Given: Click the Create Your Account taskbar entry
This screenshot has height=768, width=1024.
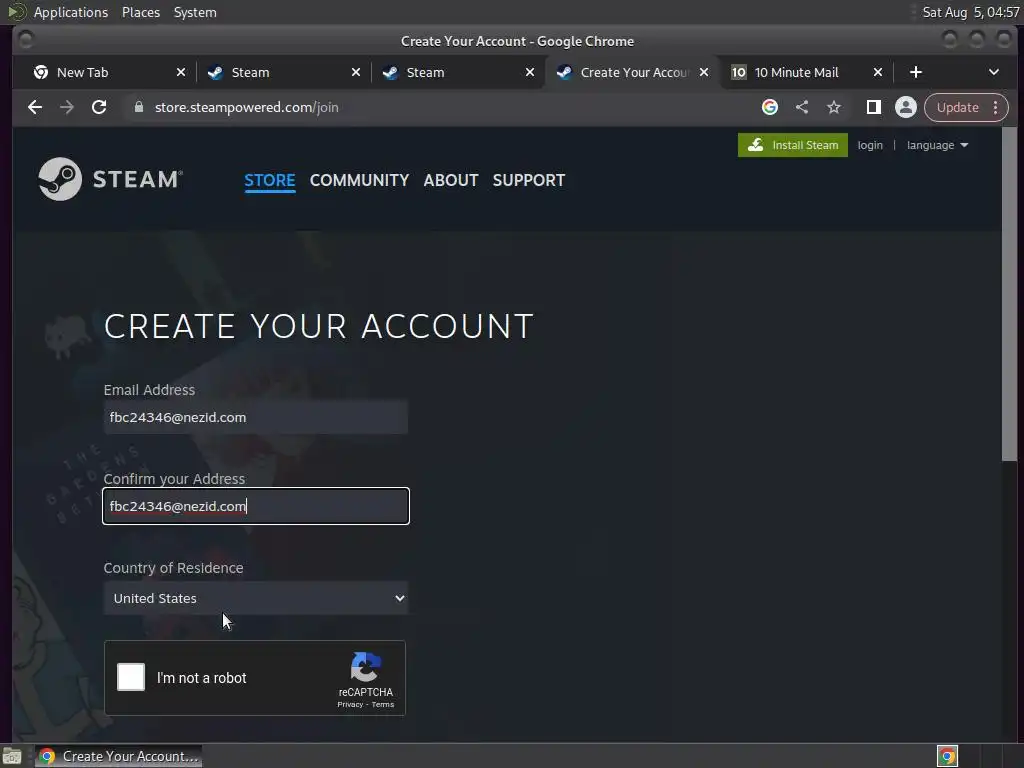Looking at the screenshot, I should point(119,756).
